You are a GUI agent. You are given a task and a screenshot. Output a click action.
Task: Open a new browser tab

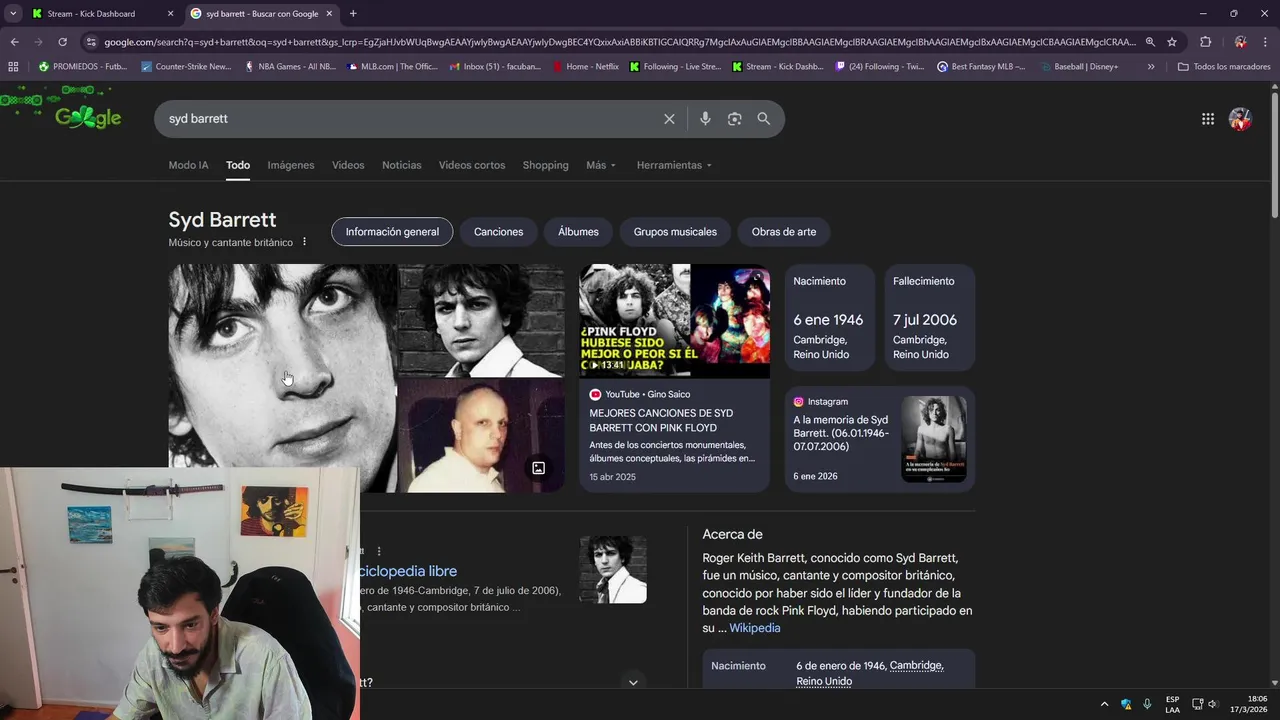pos(353,14)
